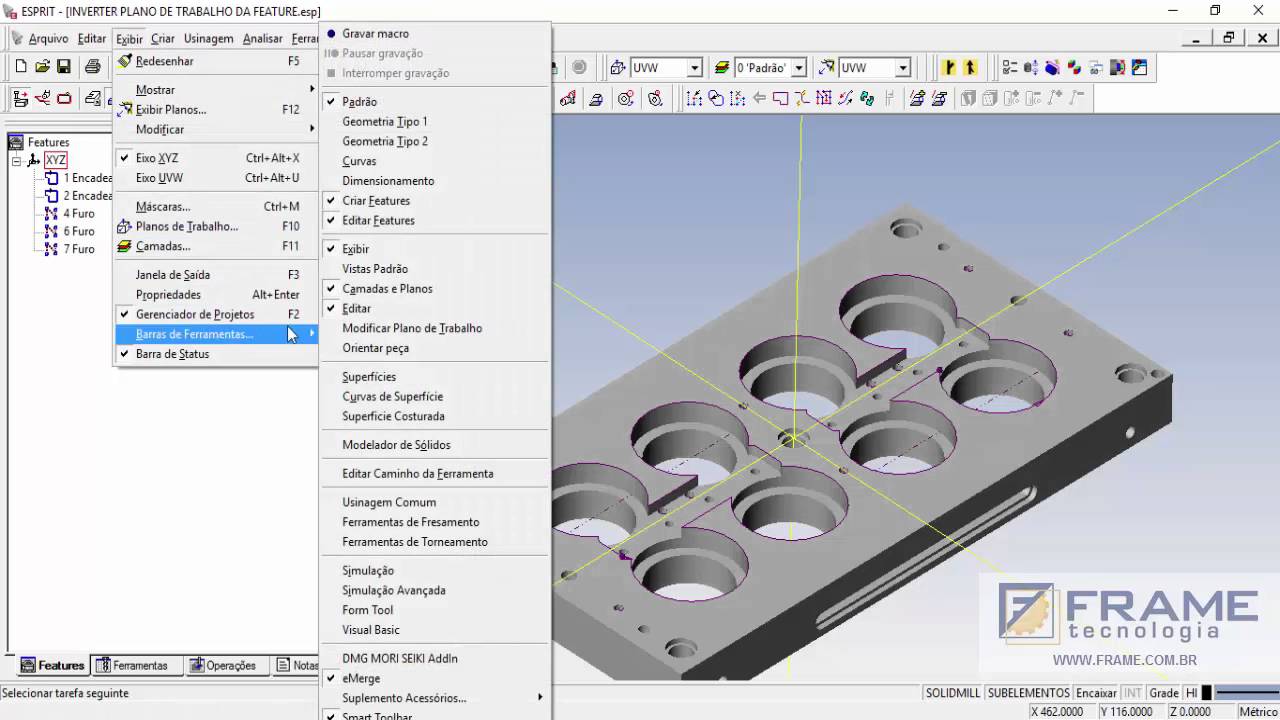This screenshot has width=1280, height=720.
Task: Click the INT button in status bar
Action: click(1133, 693)
